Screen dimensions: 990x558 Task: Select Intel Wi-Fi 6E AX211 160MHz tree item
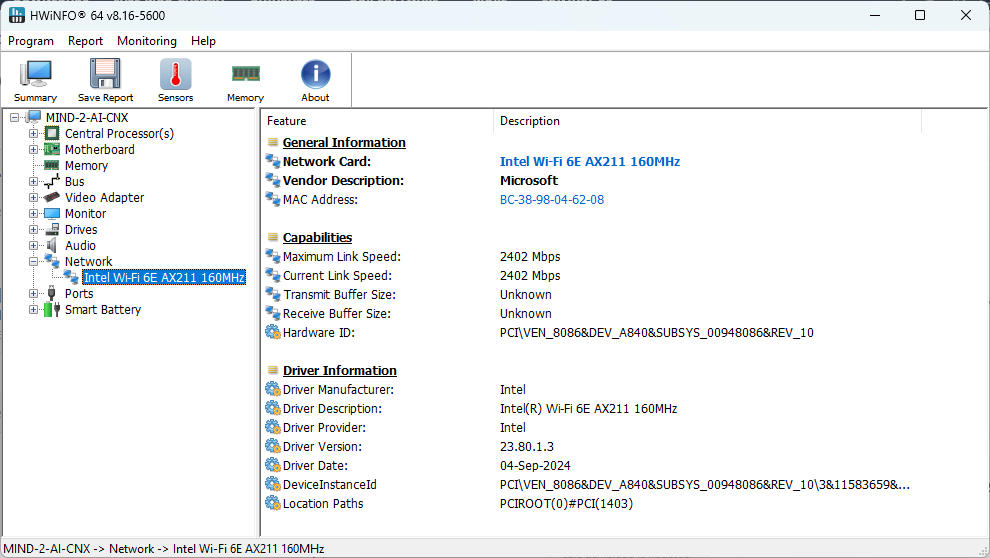click(164, 278)
